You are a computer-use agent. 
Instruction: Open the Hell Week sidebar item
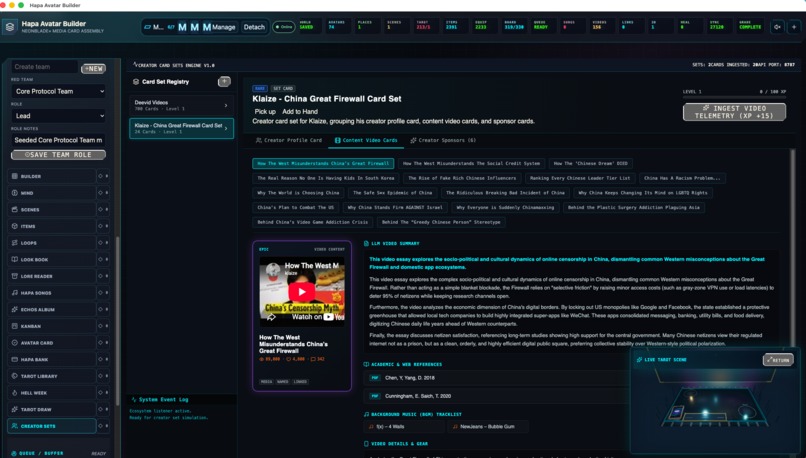[x=51, y=393]
